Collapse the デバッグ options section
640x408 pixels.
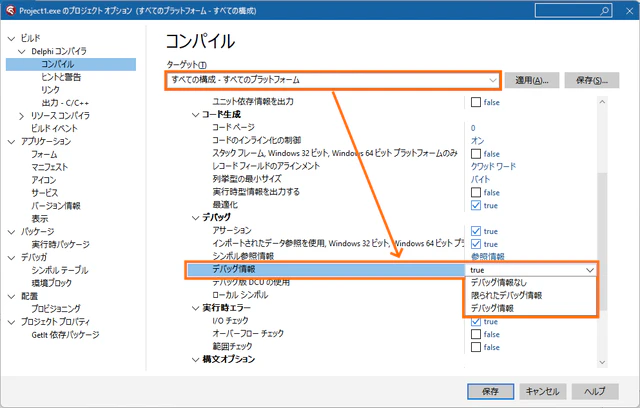pyautogui.click(x=196, y=218)
